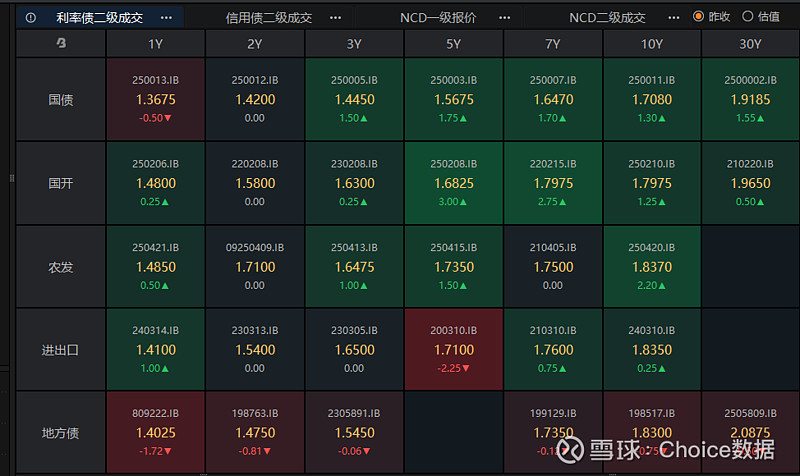Open bond cell 198763.IB at 1.4750

255,433
